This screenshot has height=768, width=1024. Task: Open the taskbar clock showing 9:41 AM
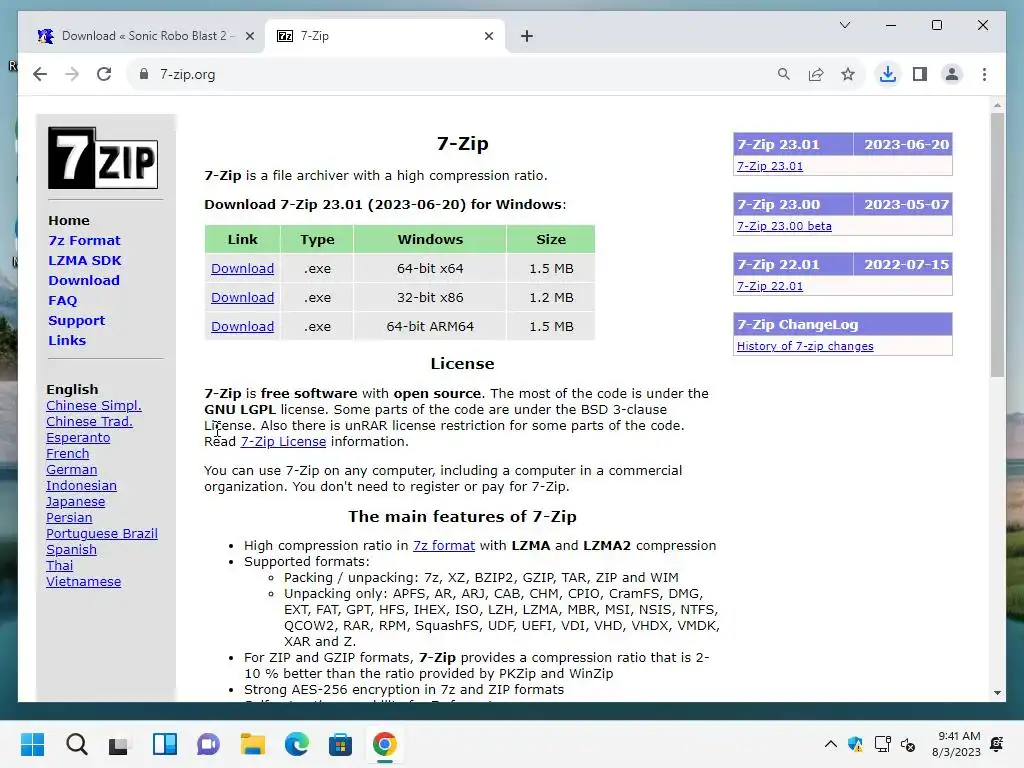pyautogui.click(x=956, y=744)
